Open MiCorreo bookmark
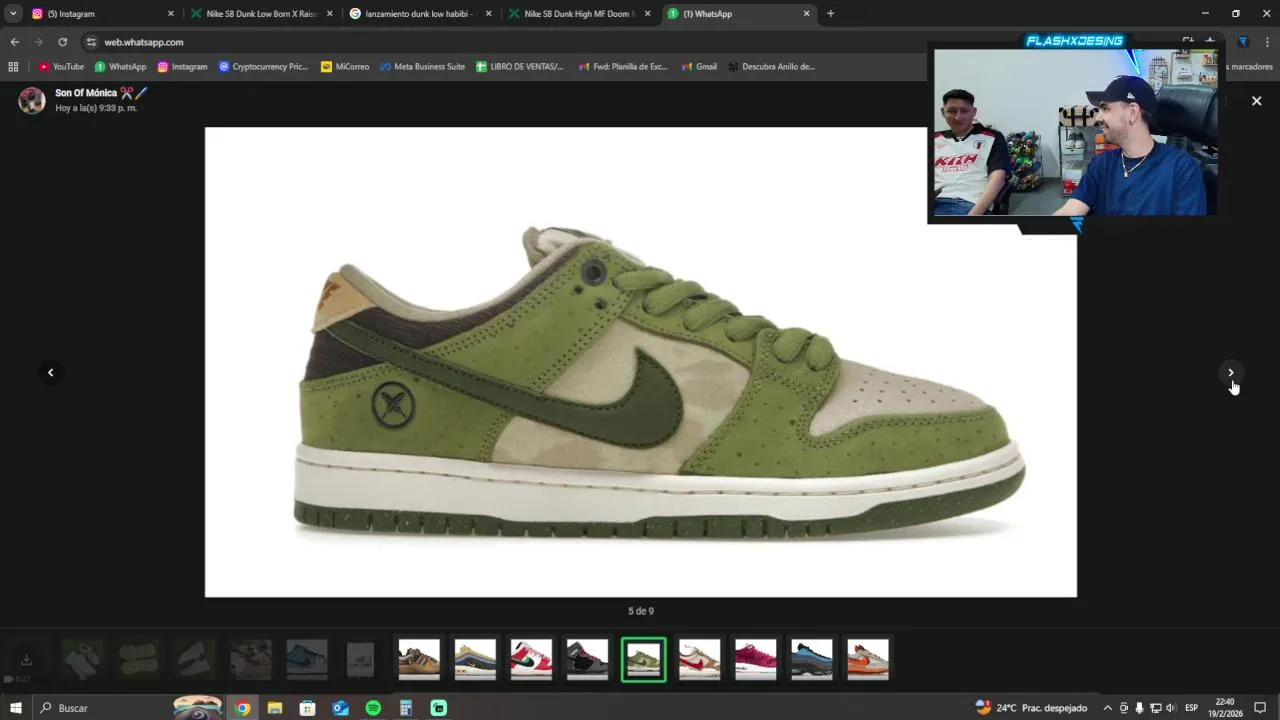This screenshot has height=720, width=1280. (345, 67)
